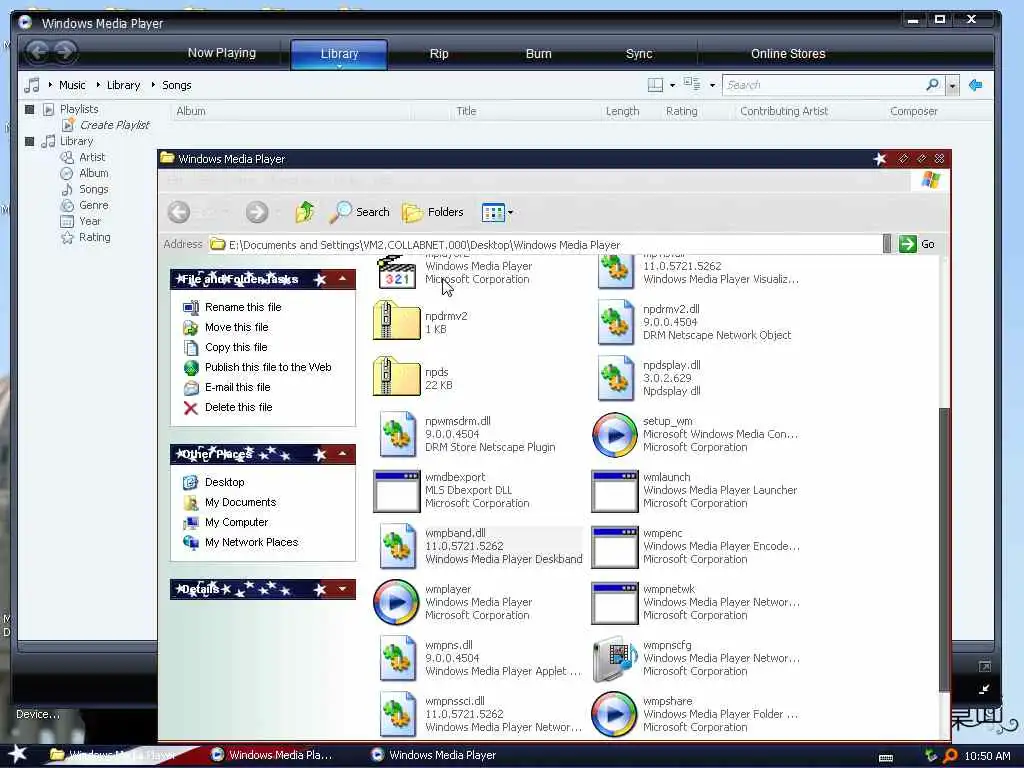The image size is (1024, 768).
Task: Select Year in the library tree
Action: 89,221
